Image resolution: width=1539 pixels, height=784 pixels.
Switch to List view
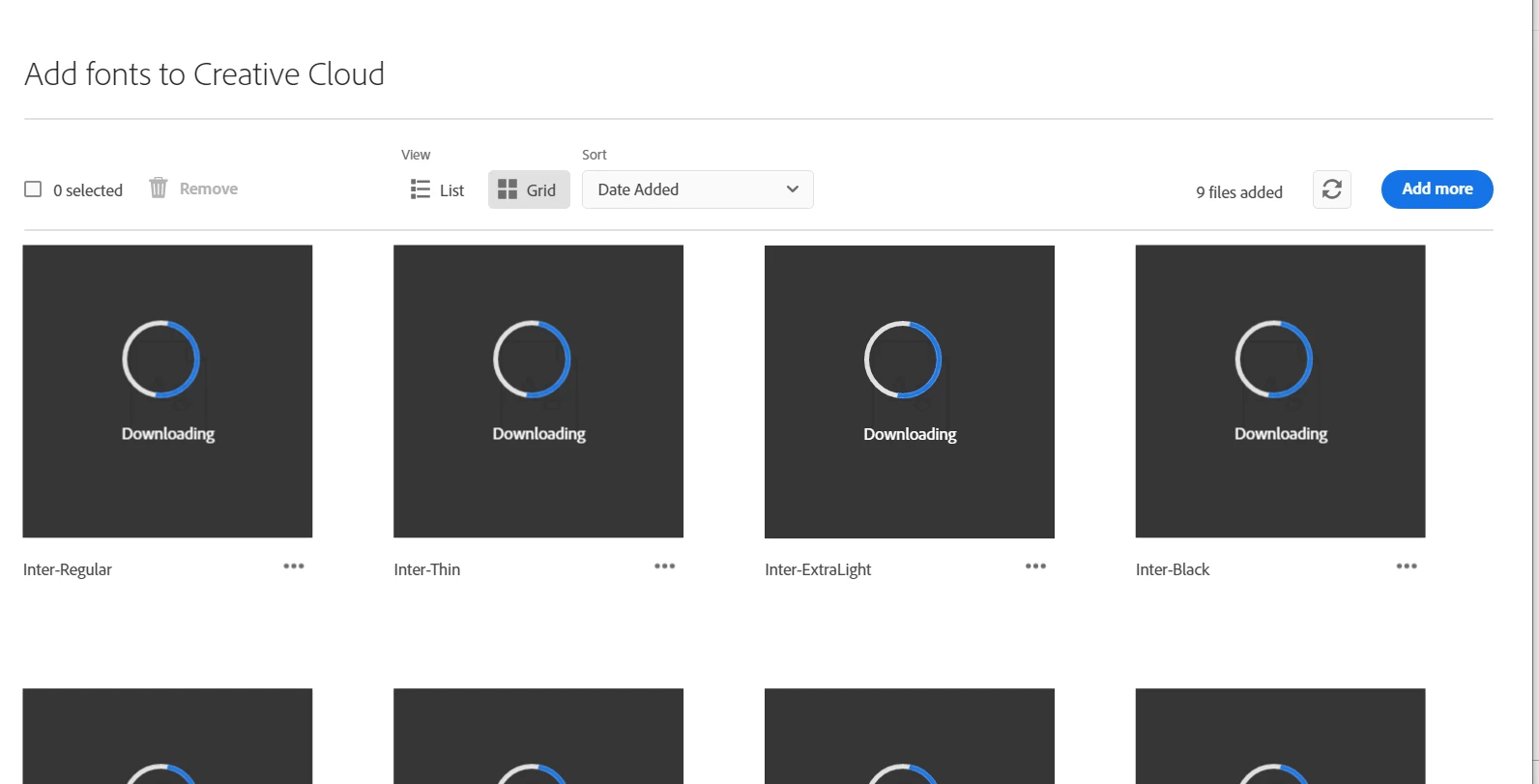[437, 189]
